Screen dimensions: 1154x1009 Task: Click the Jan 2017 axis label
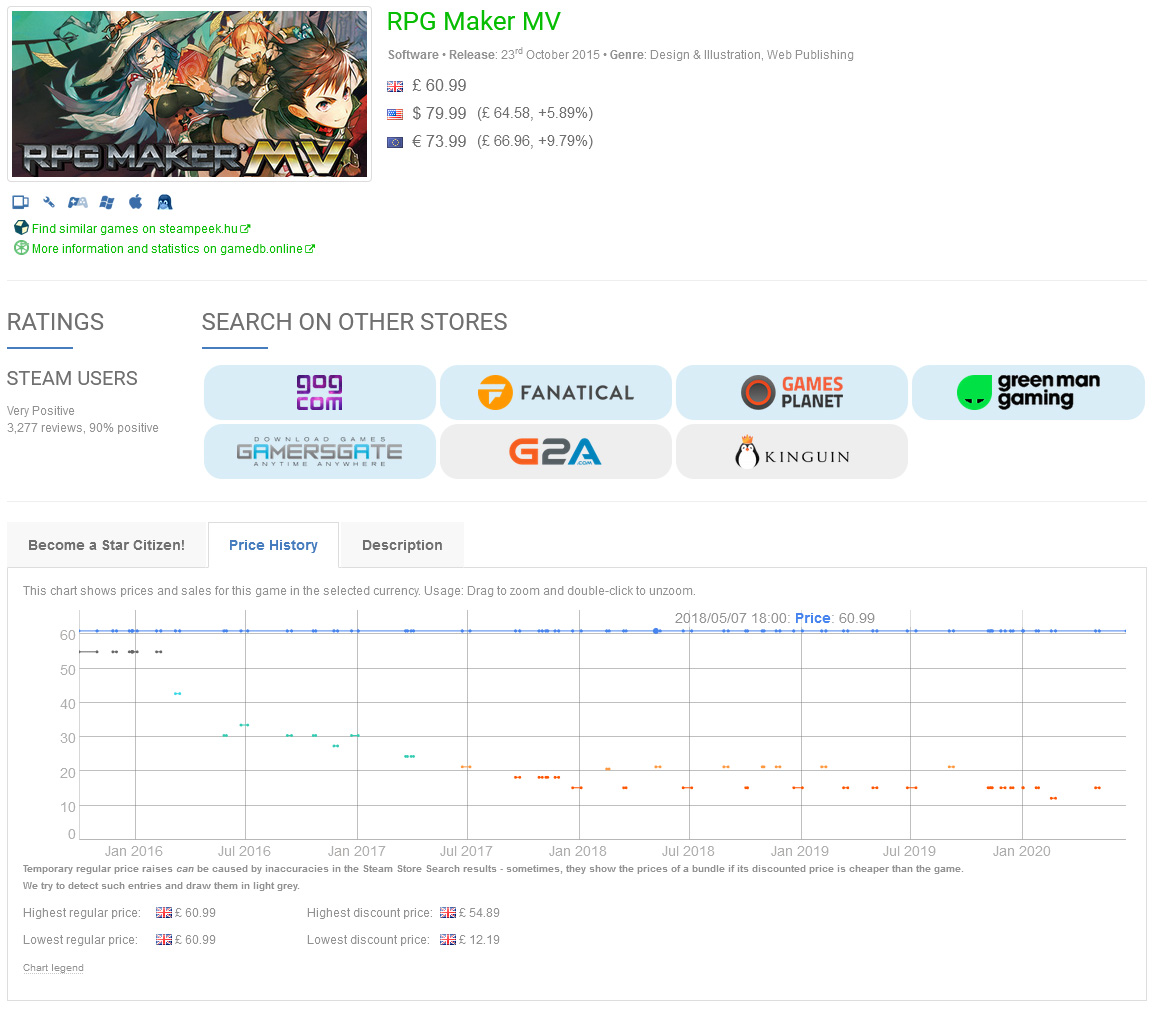pyautogui.click(x=356, y=851)
